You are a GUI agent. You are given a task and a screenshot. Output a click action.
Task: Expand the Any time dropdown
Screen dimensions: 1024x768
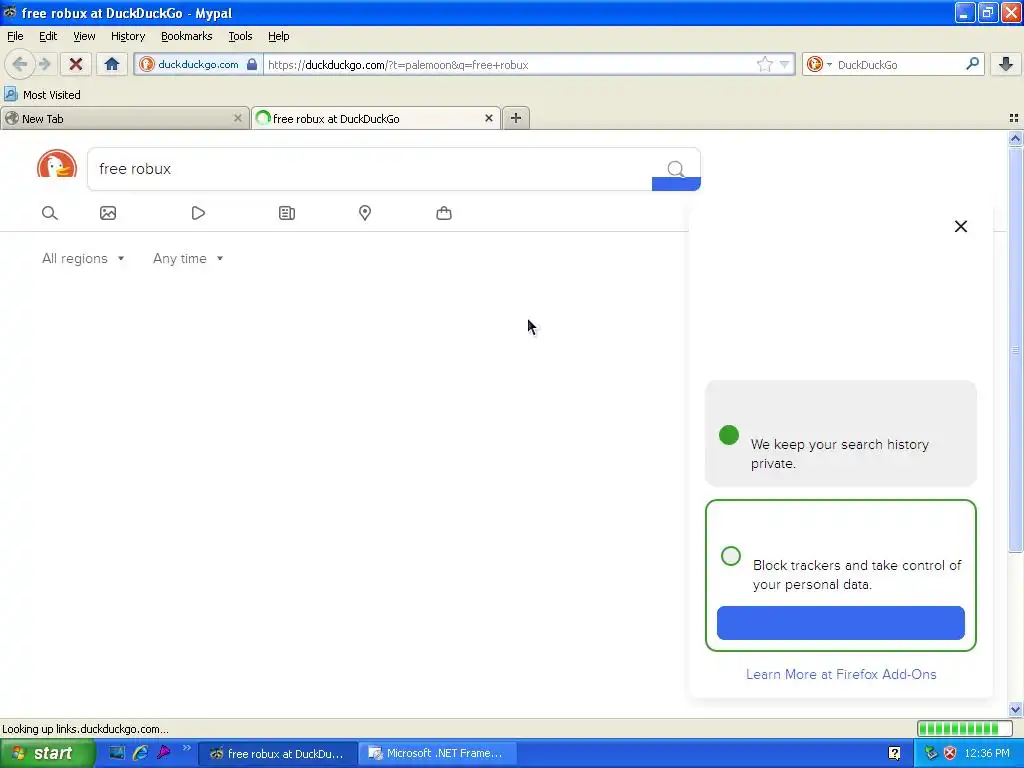click(x=188, y=259)
